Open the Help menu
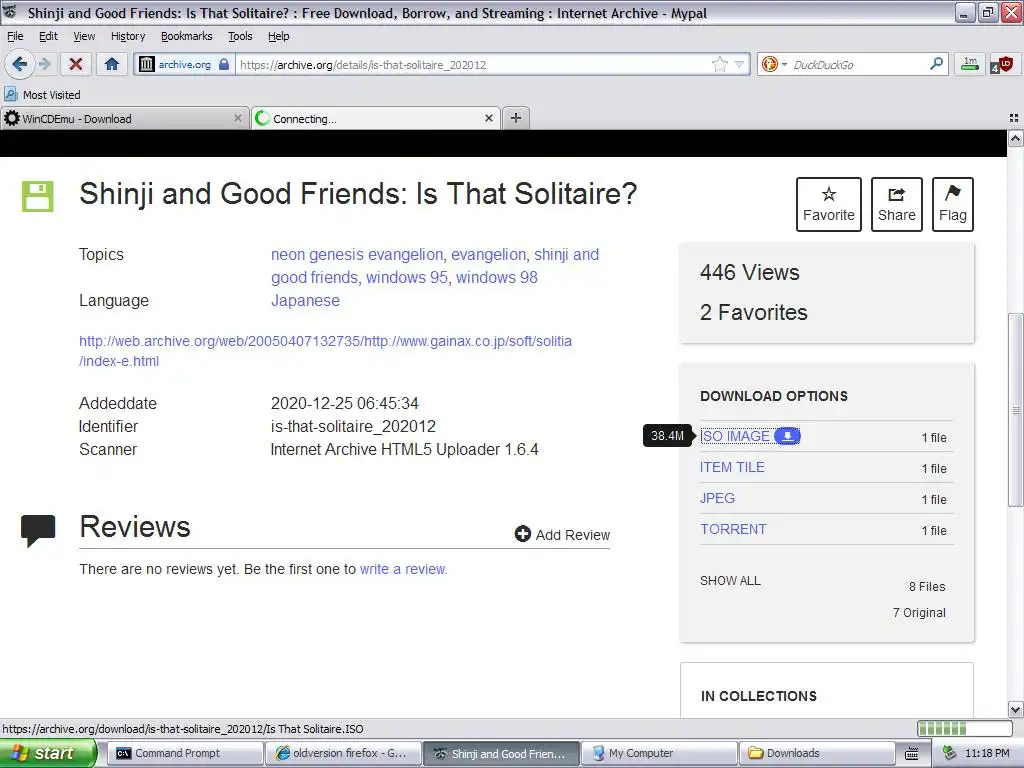Viewport: 1024px width, 768px height. 279,36
